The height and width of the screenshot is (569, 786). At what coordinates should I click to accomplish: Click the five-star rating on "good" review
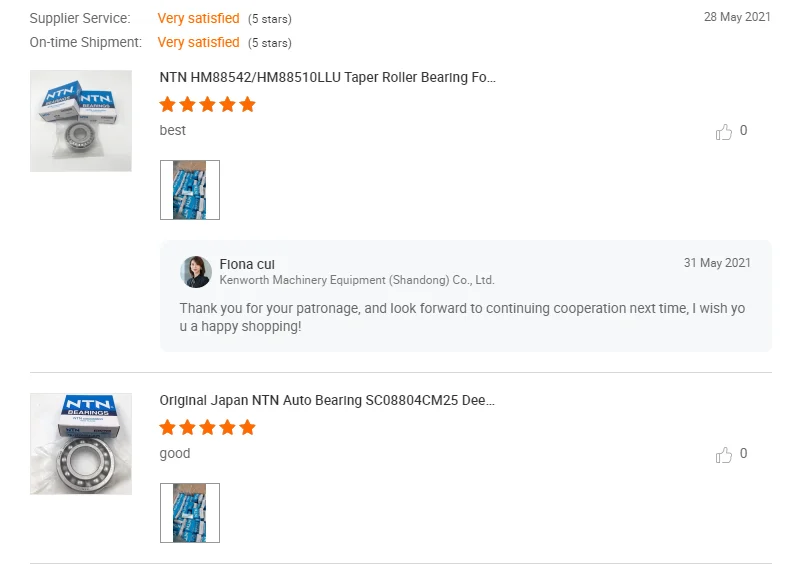pyautogui.click(x=208, y=428)
